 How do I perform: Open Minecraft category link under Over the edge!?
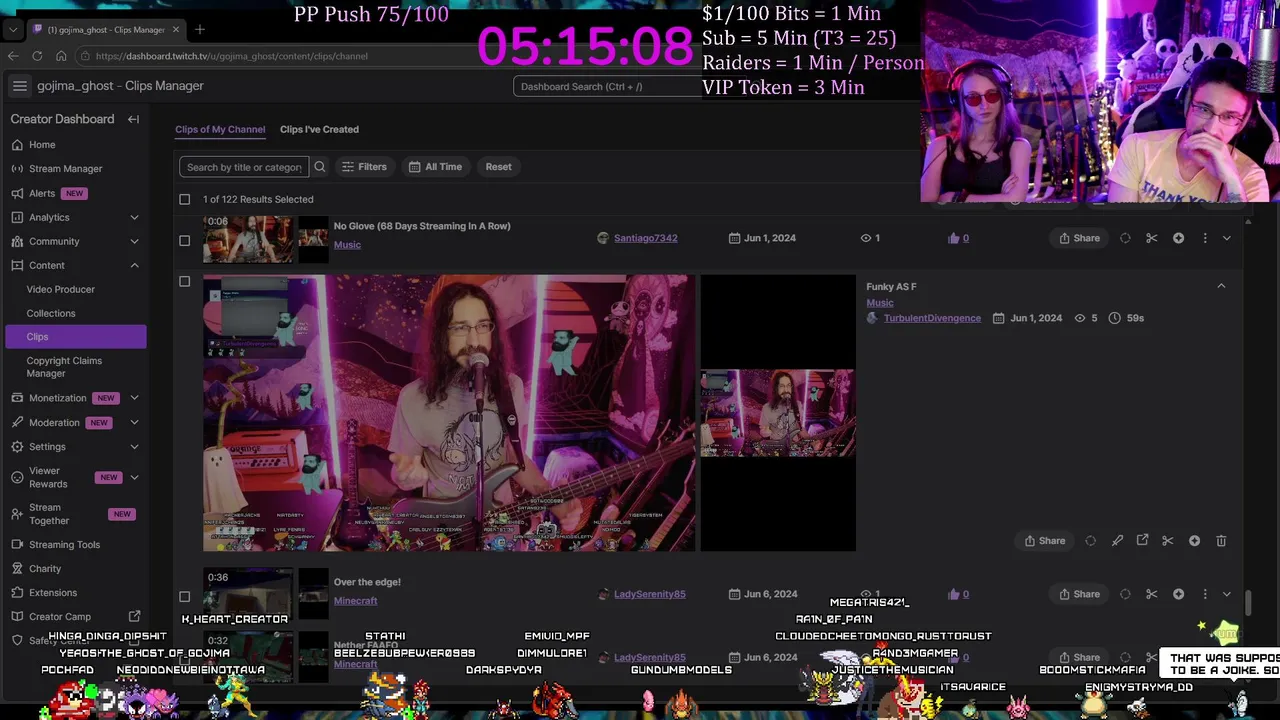point(355,601)
